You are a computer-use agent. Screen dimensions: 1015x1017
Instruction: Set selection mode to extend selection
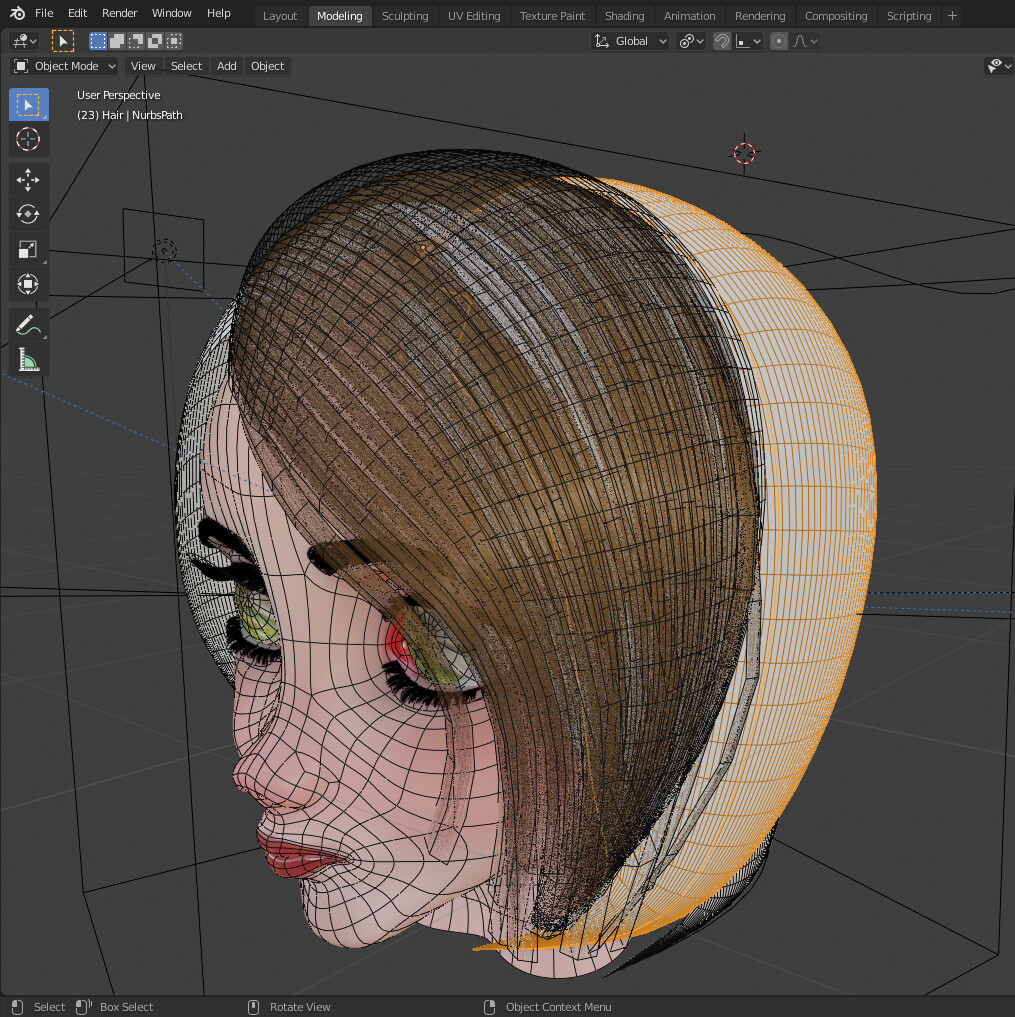click(117, 42)
